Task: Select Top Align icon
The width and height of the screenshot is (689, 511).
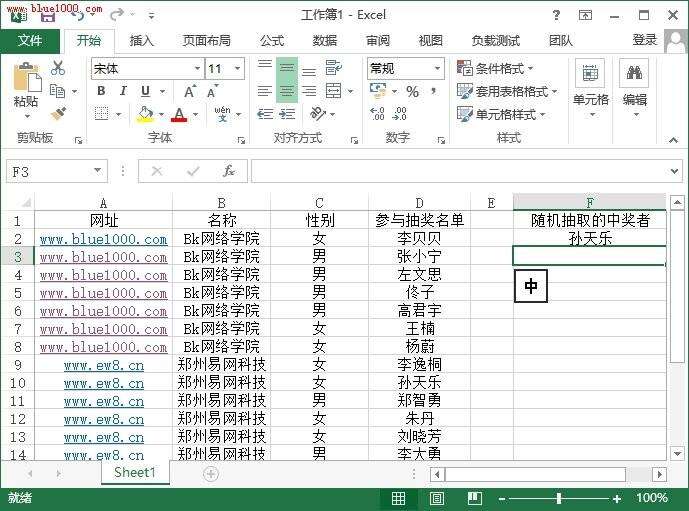Action: pos(265,67)
